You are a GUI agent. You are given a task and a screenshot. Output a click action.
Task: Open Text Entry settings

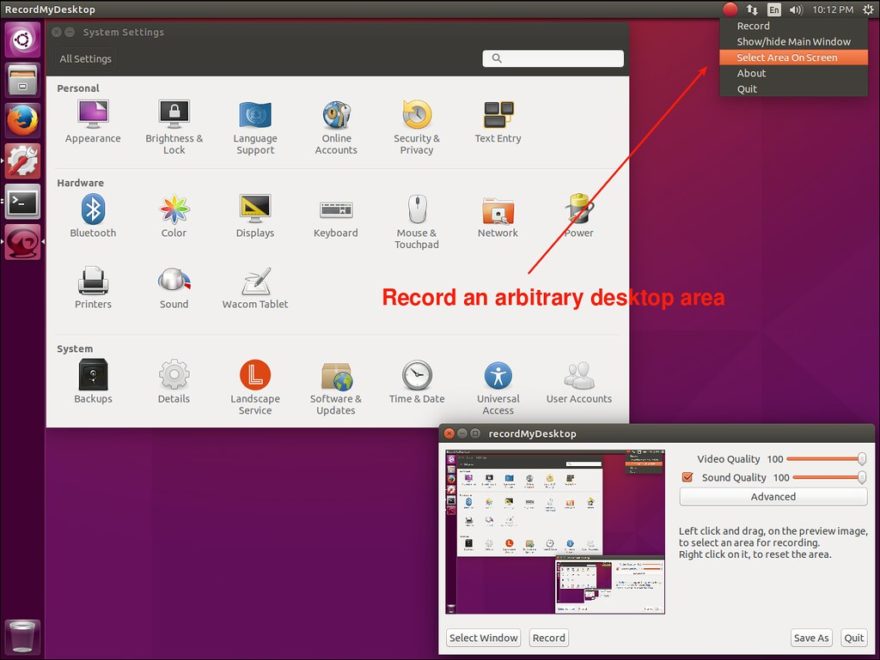[498, 122]
